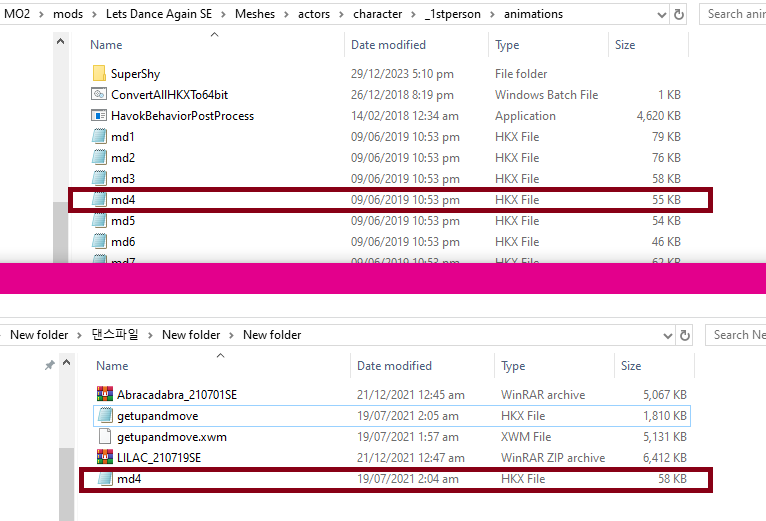The height and width of the screenshot is (521, 766).
Task: Click scroll-up arrow in lower window navigation pane
Action: (67, 363)
